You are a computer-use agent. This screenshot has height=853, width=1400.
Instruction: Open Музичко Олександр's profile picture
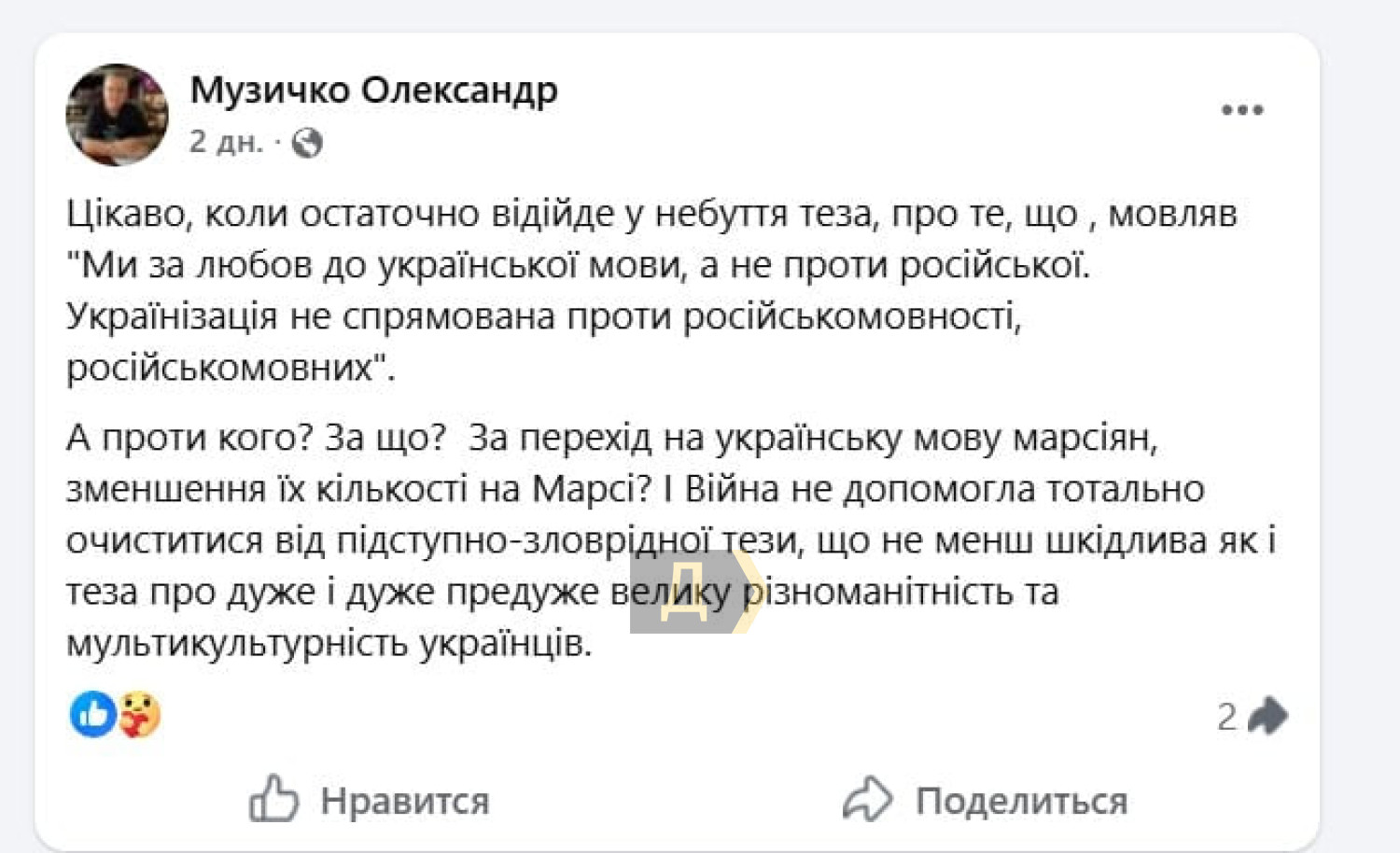point(117,115)
